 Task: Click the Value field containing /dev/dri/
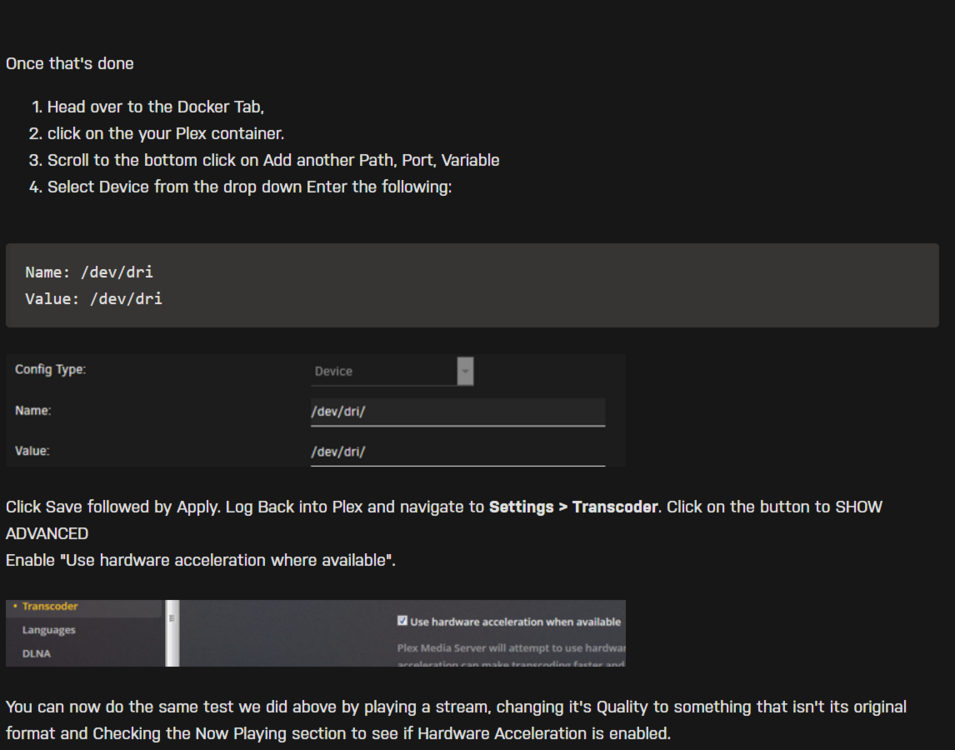tap(458, 452)
